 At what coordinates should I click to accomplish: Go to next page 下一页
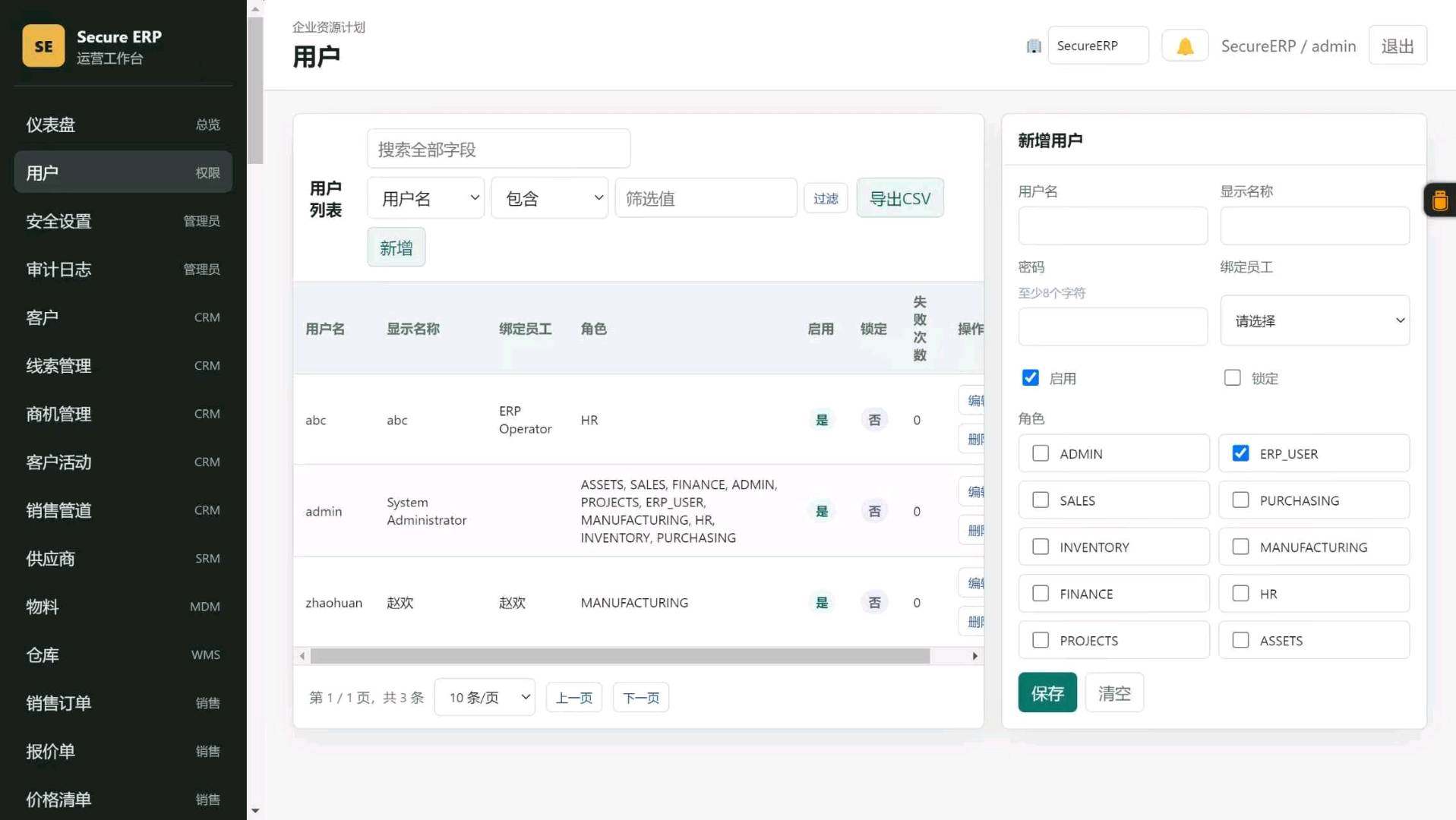(x=640, y=697)
